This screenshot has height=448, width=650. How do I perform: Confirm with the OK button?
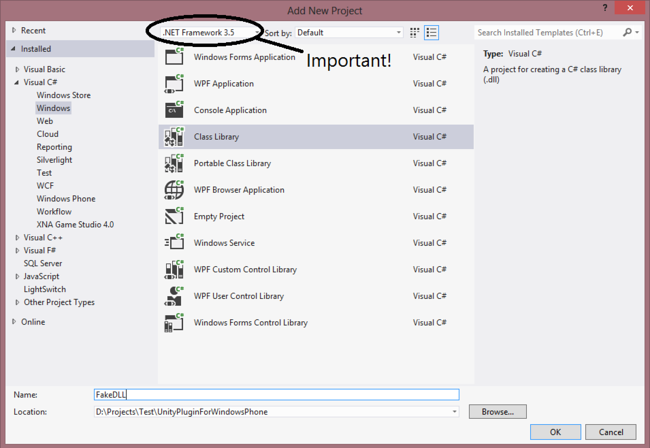(x=555, y=432)
